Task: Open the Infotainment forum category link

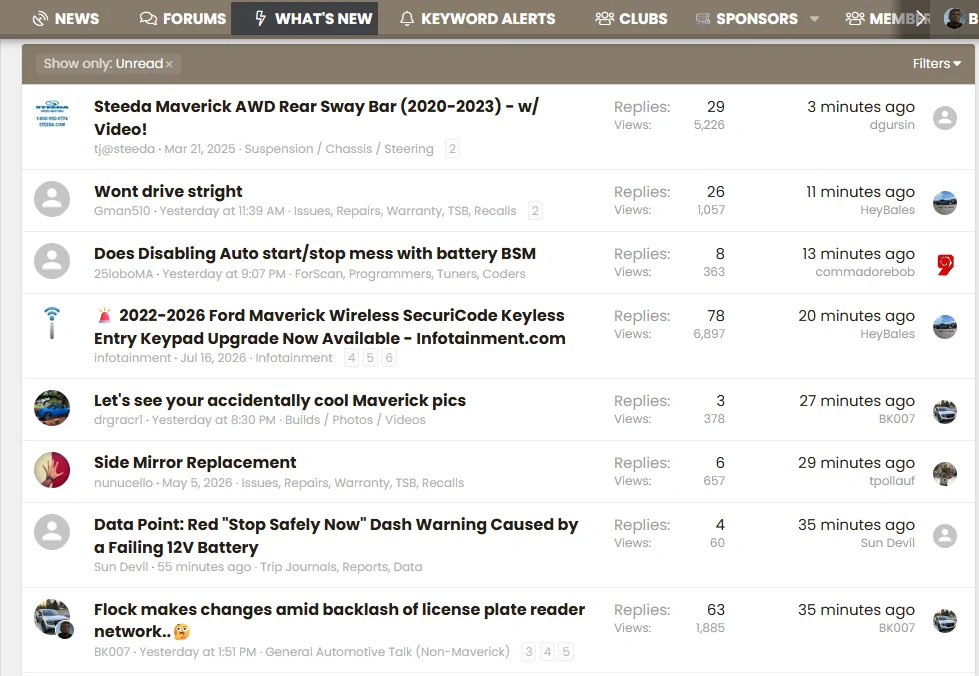Action: click(x=294, y=358)
